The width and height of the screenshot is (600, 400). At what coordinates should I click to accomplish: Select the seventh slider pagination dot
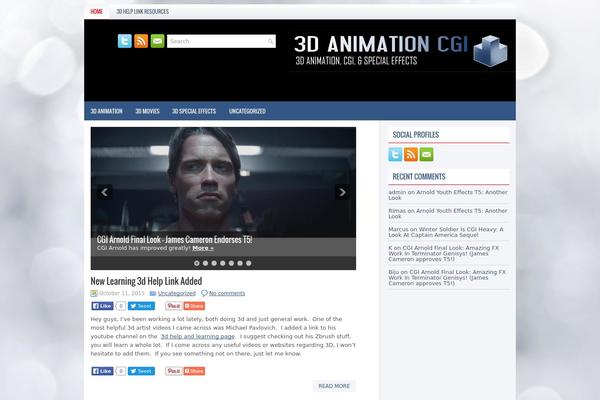pyautogui.click(x=249, y=263)
